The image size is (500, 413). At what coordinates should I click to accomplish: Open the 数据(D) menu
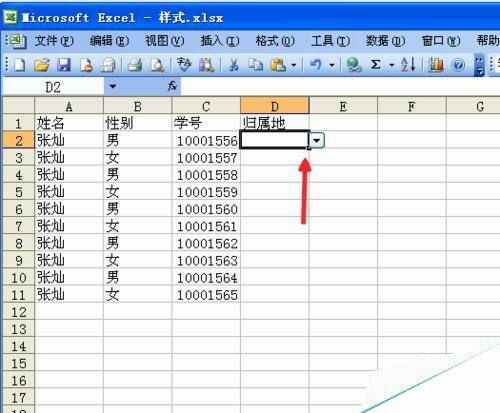pos(386,41)
